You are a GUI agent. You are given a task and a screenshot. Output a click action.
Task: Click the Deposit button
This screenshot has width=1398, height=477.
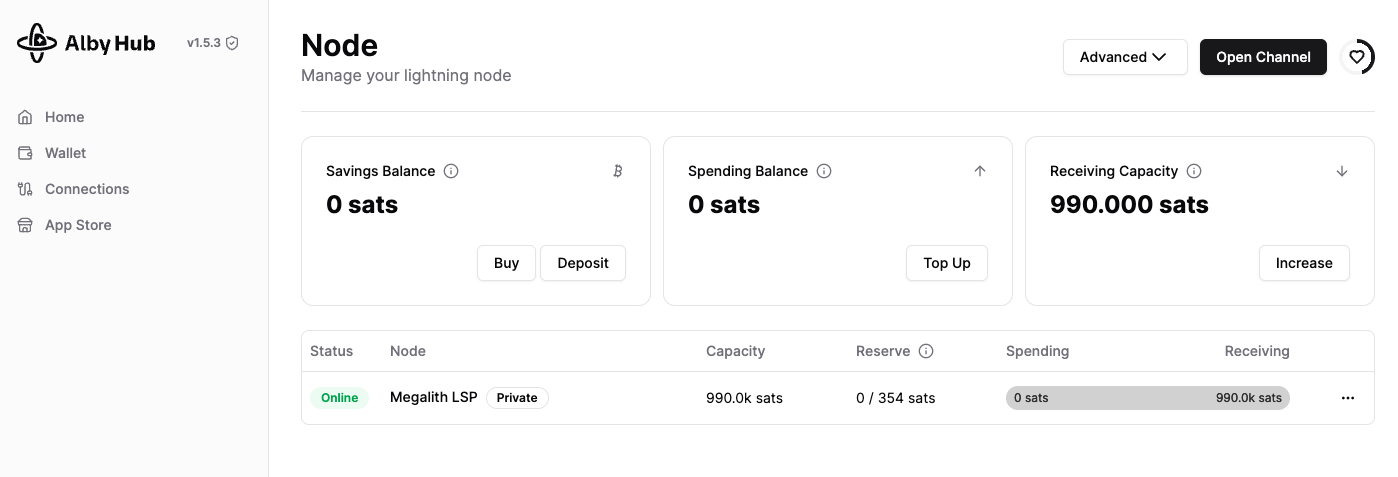pos(583,263)
